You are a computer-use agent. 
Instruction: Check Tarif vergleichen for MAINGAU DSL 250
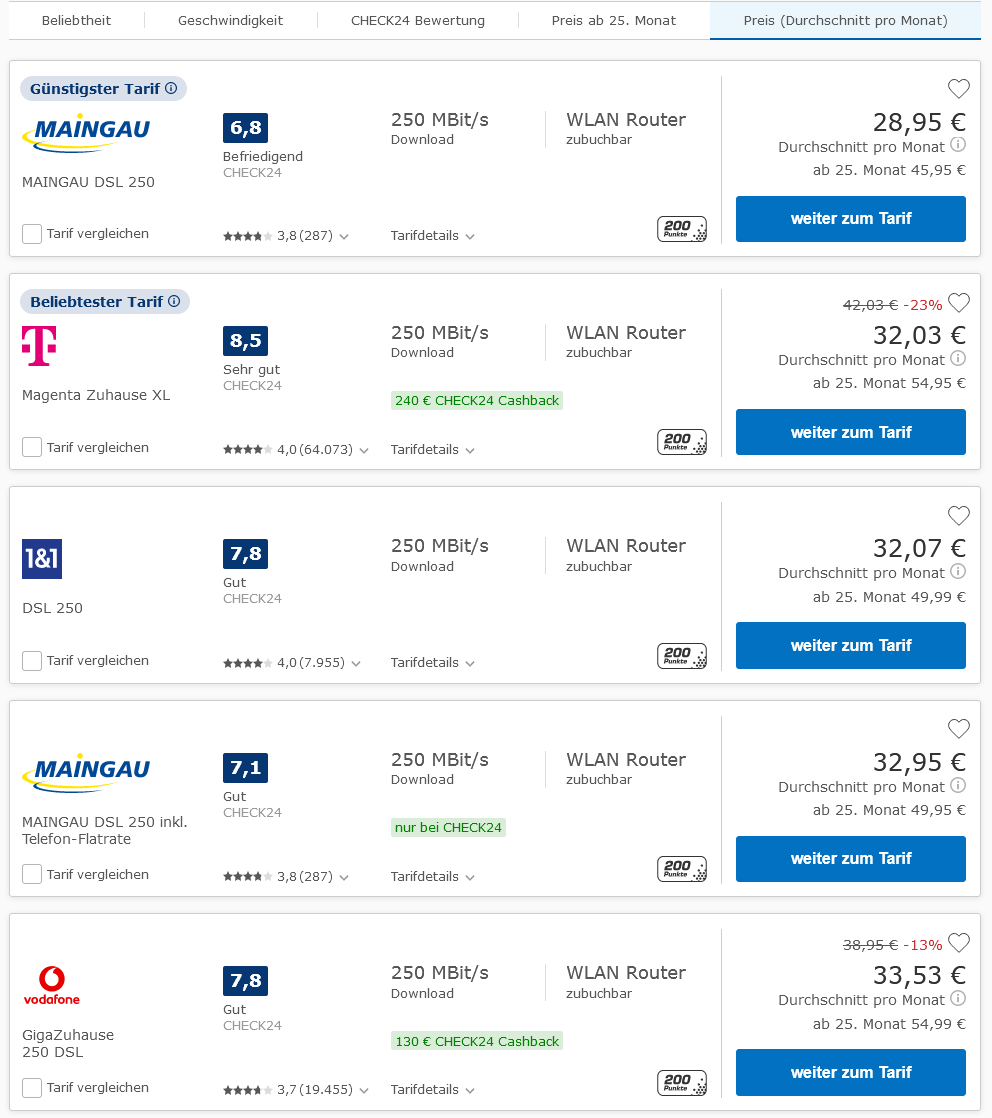31,233
